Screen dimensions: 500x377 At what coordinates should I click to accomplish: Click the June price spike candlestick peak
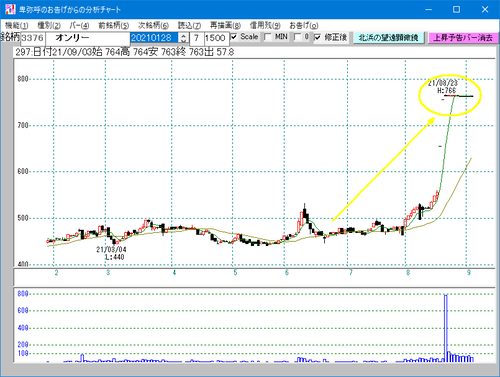click(x=304, y=212)
